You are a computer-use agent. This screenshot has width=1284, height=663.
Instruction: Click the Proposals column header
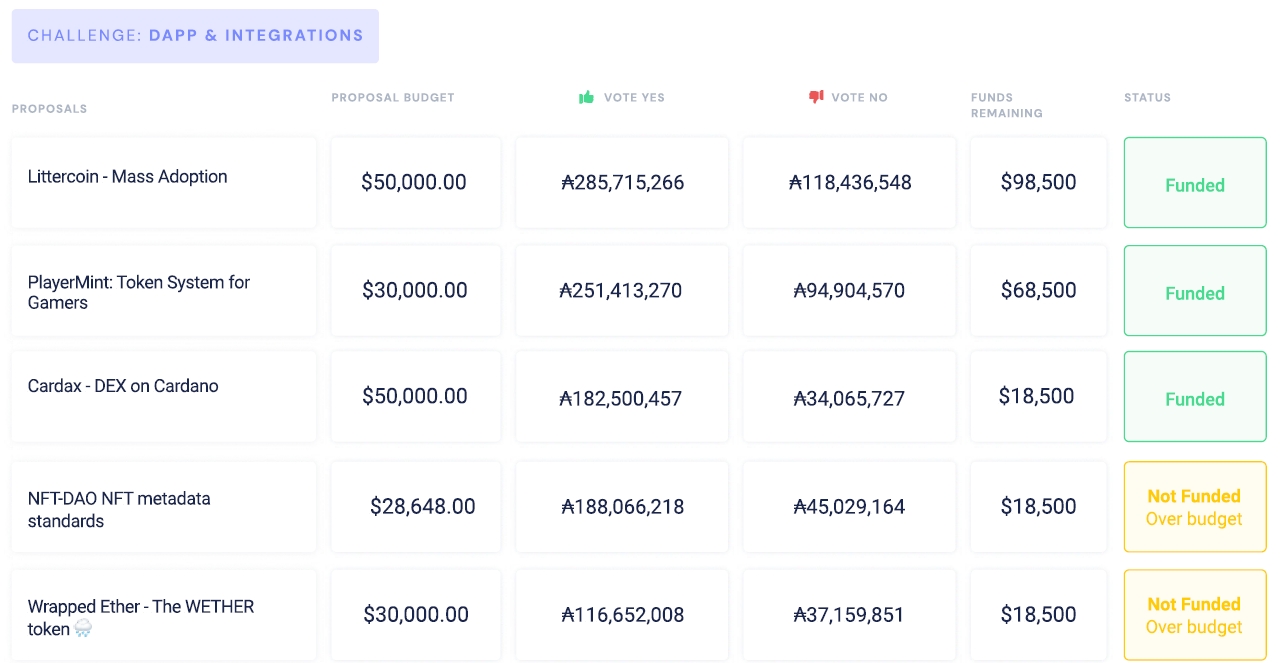coord(49,108)
